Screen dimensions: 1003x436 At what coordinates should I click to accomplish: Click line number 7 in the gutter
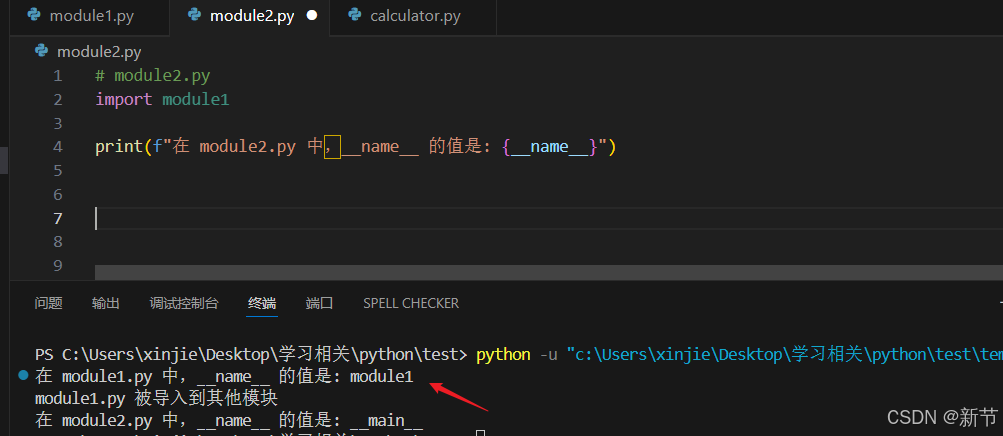(x=58, y=219)
